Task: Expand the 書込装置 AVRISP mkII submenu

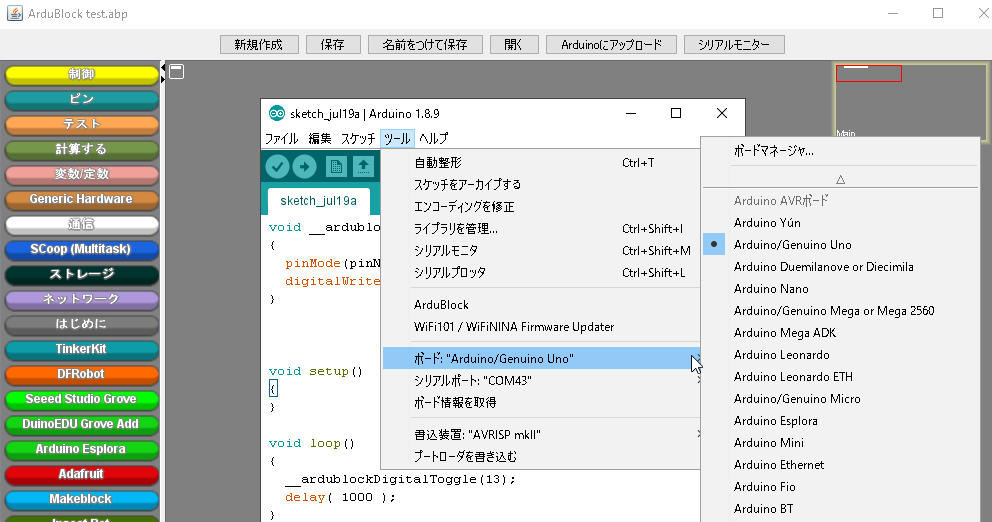Action: pos(698,434)
